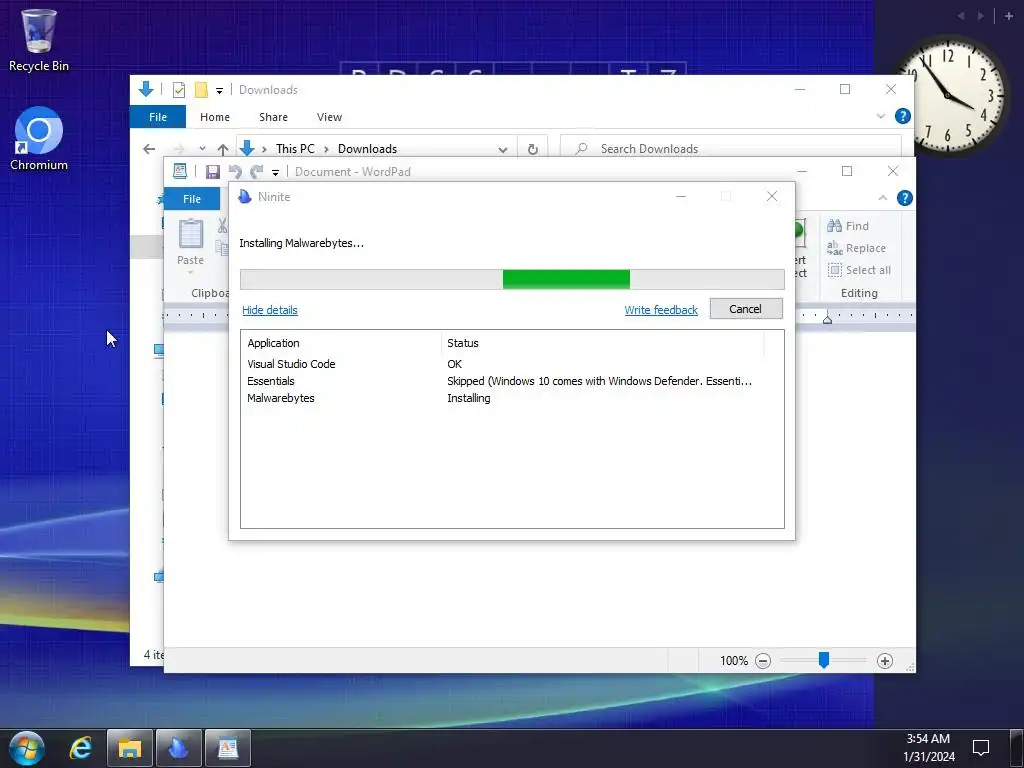
Task: Zoom in with the plus button in WordPad
Action: [884, 661]
